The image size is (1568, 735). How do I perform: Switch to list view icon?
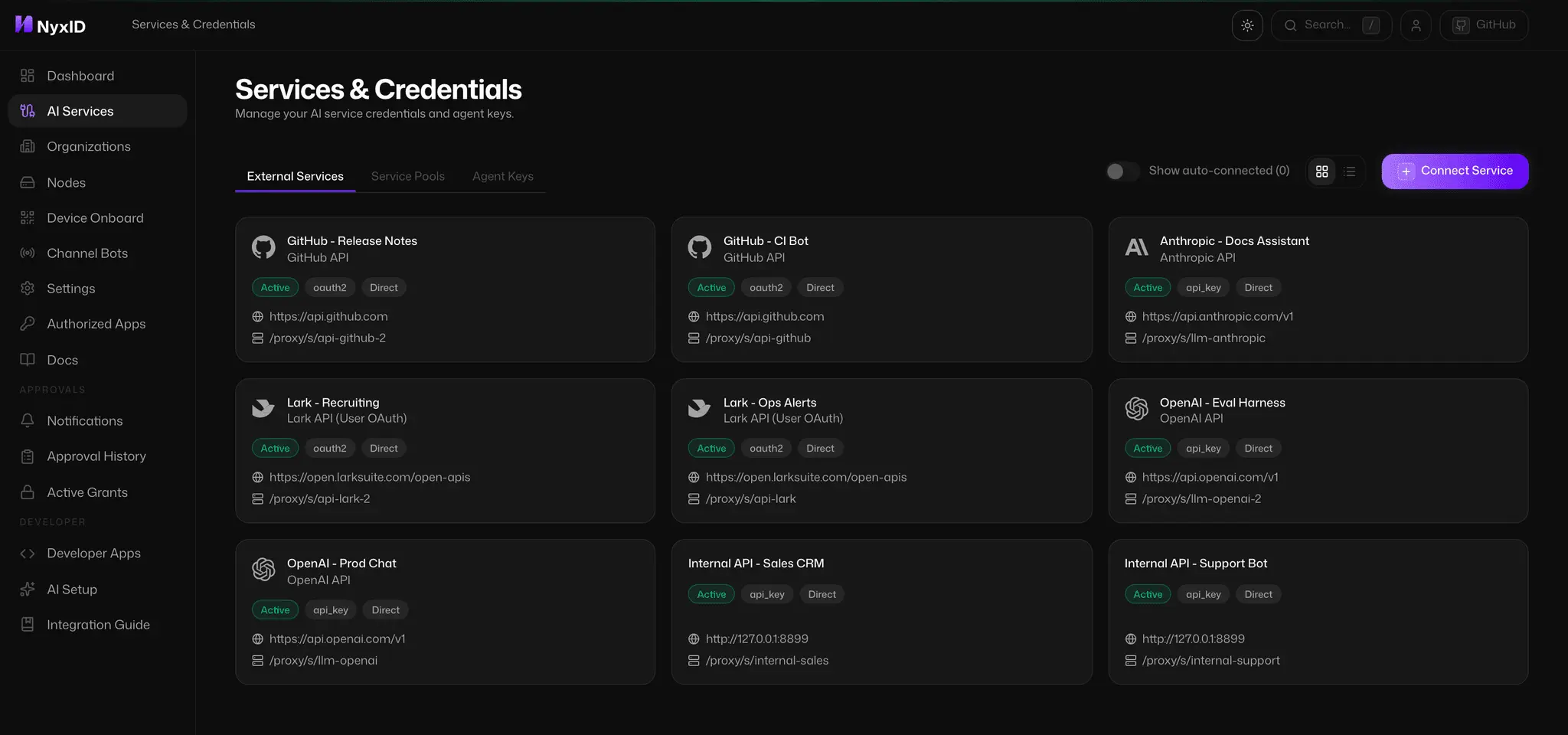pos(1350,171)
